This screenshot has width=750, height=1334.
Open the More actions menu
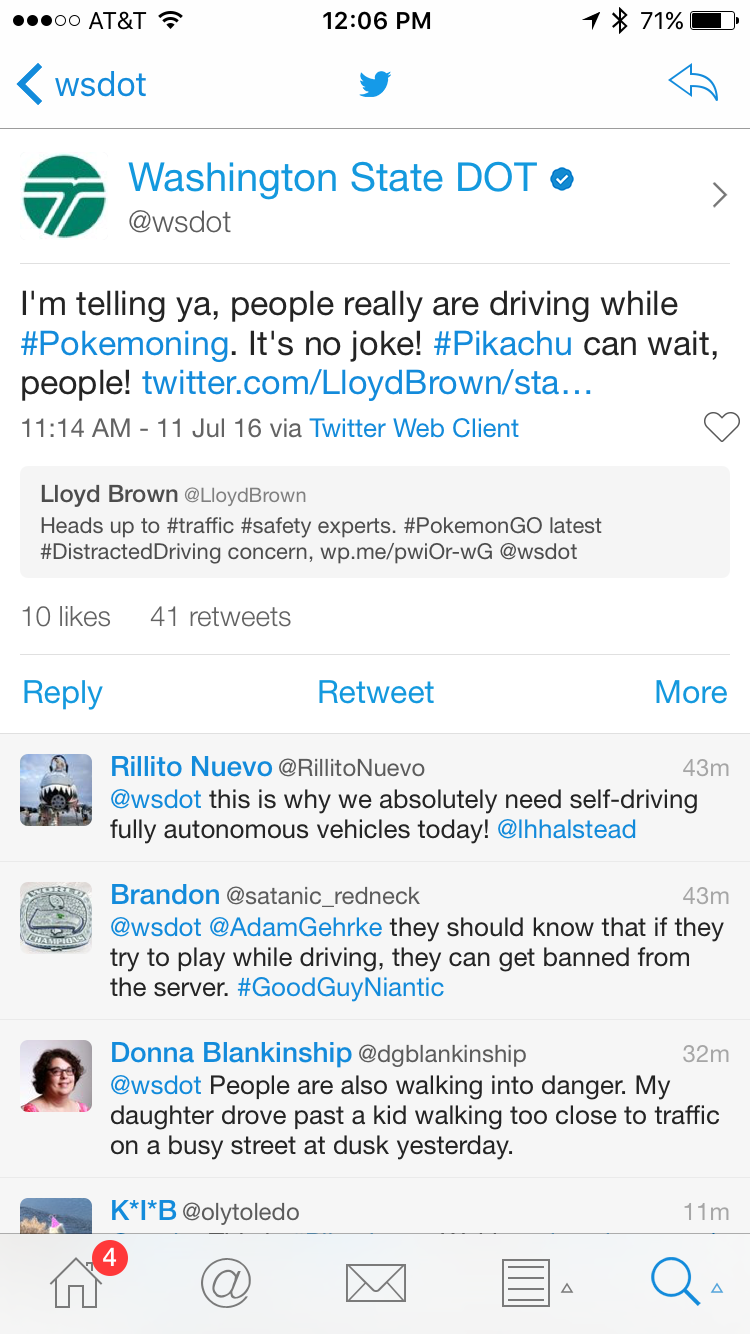pos(690,692)
